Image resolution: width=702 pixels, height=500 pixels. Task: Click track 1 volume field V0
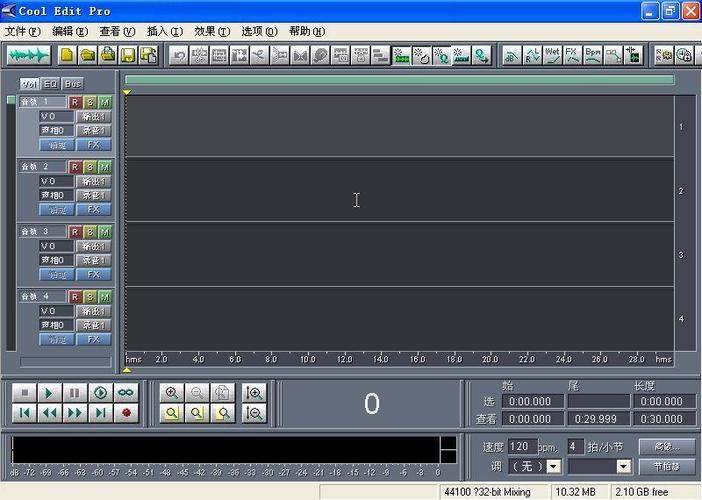click(x=56, y=117)
